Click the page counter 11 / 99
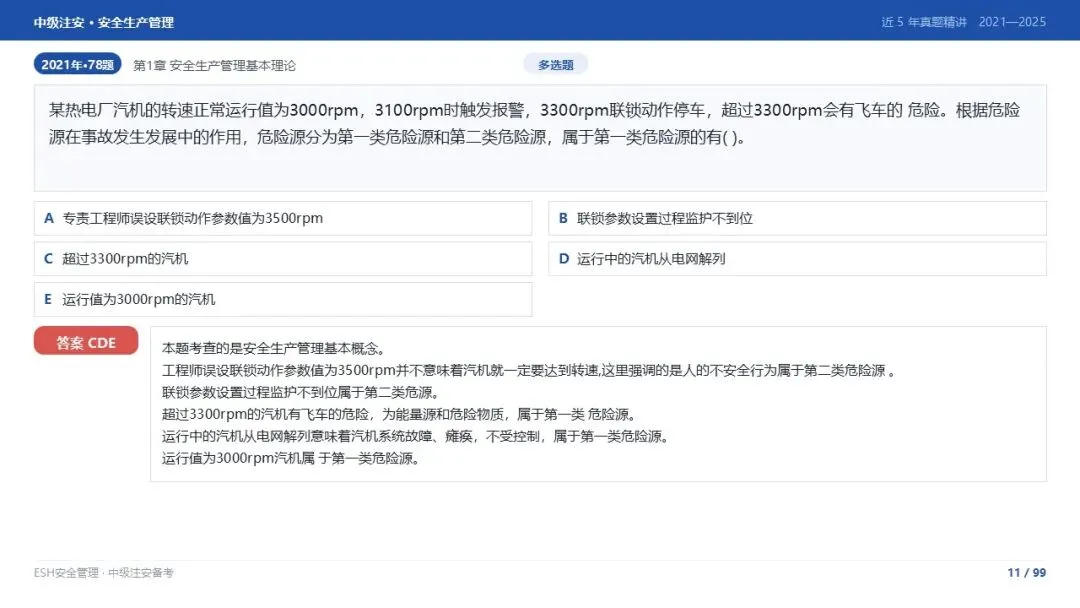This screenshot has height=608, width=1080. (x=1026, y=573)
